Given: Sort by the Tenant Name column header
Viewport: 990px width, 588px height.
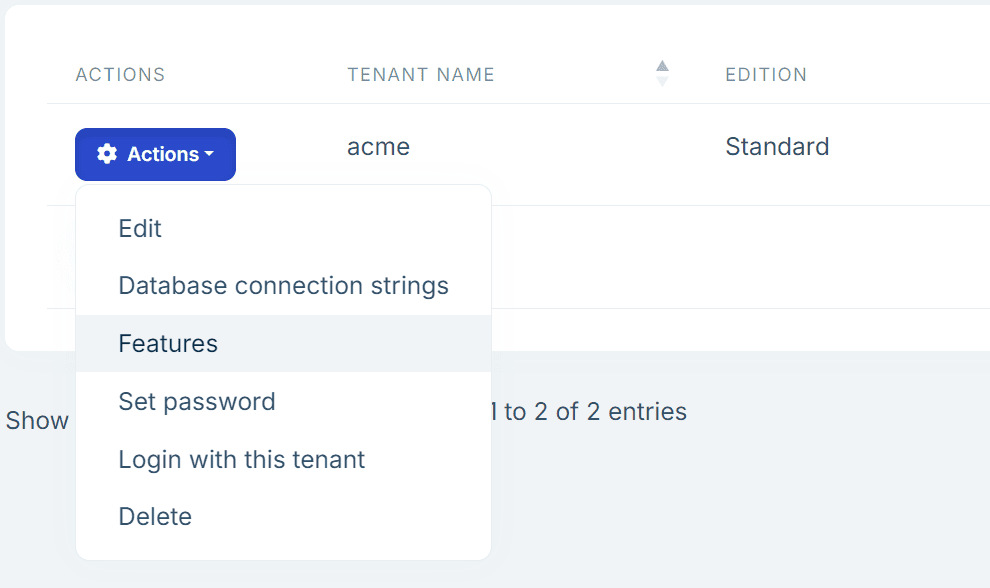Looking at the screenshot, I should point(421,75).
